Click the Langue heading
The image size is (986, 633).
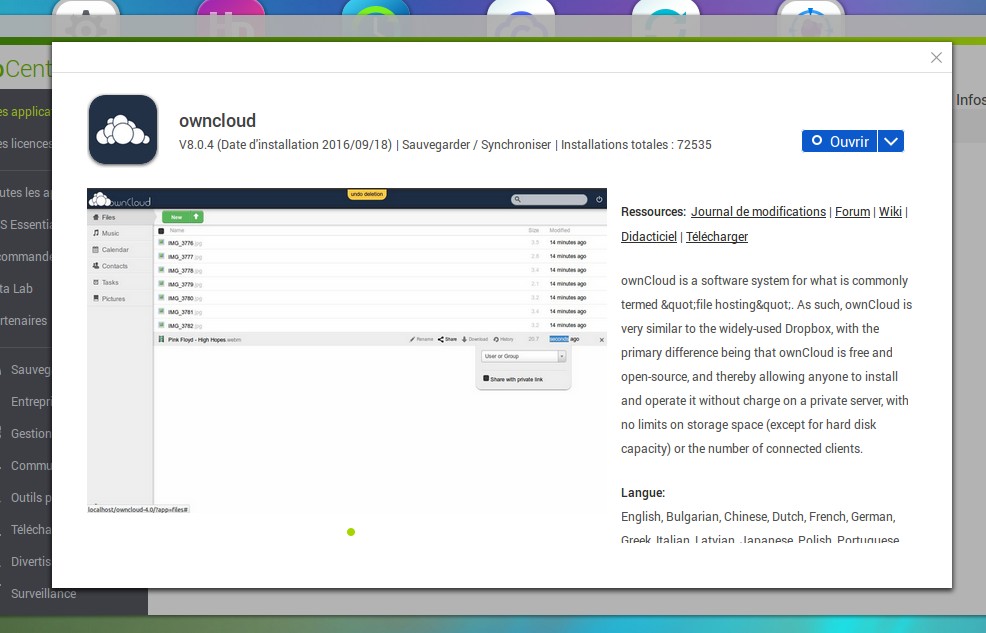point(643,493)
